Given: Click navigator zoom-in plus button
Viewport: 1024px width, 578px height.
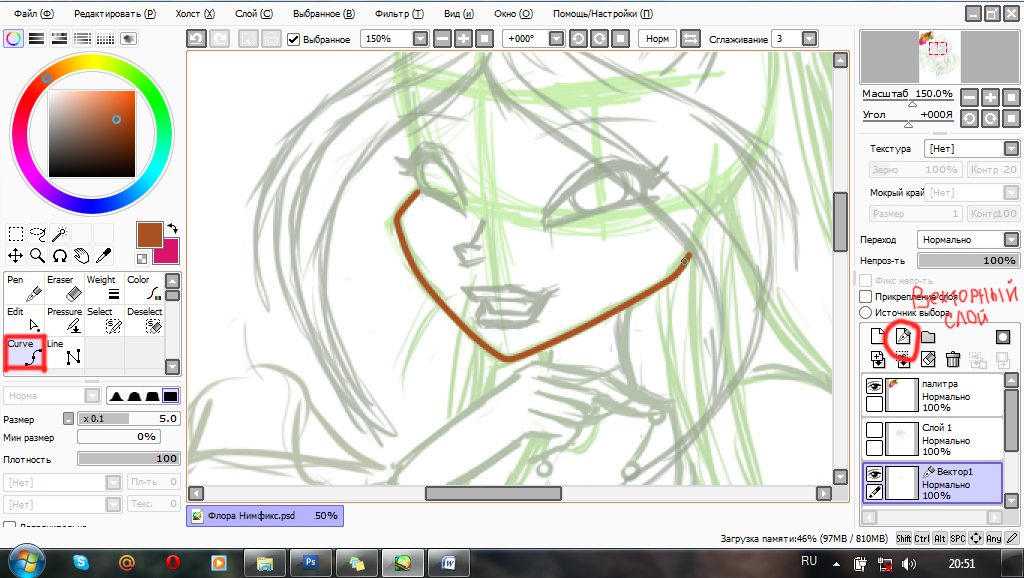Looking at the screenshot, I should coord(990,98).
